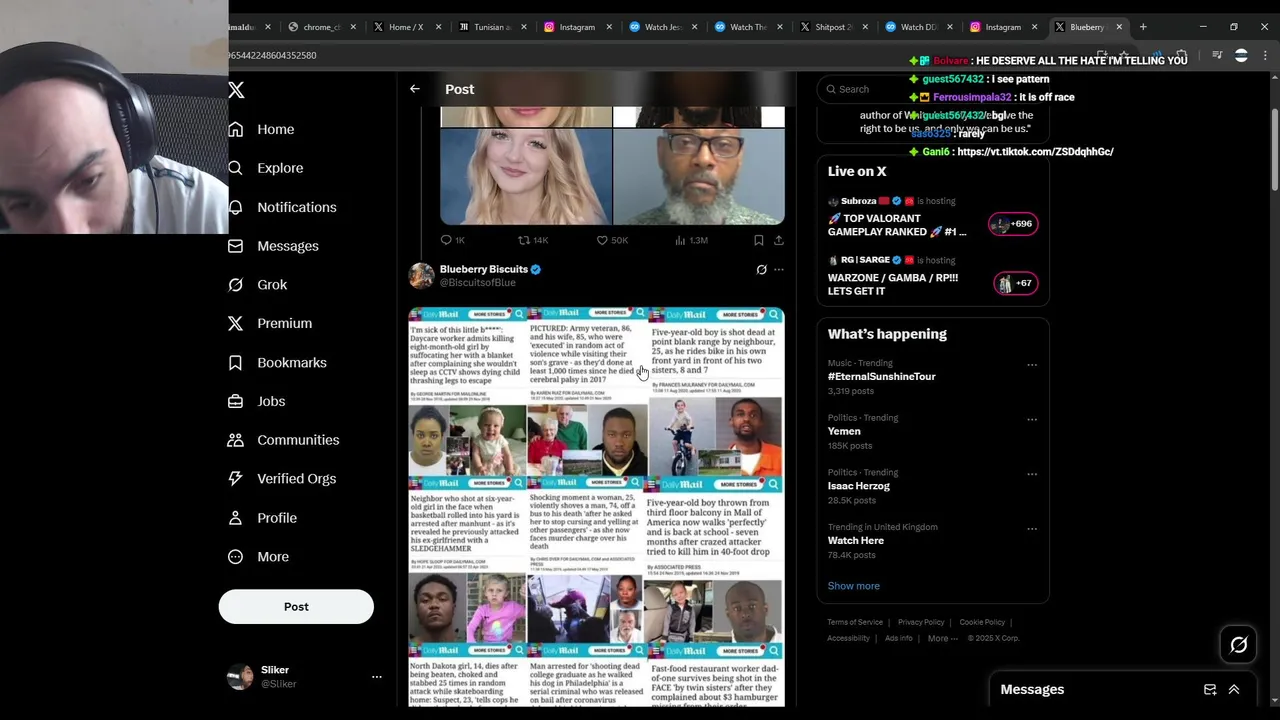Image resolution: width=1280 pixels, height=720 pixels.
Task: Open the Sliker account switcher menu
Action: point(377,677)
